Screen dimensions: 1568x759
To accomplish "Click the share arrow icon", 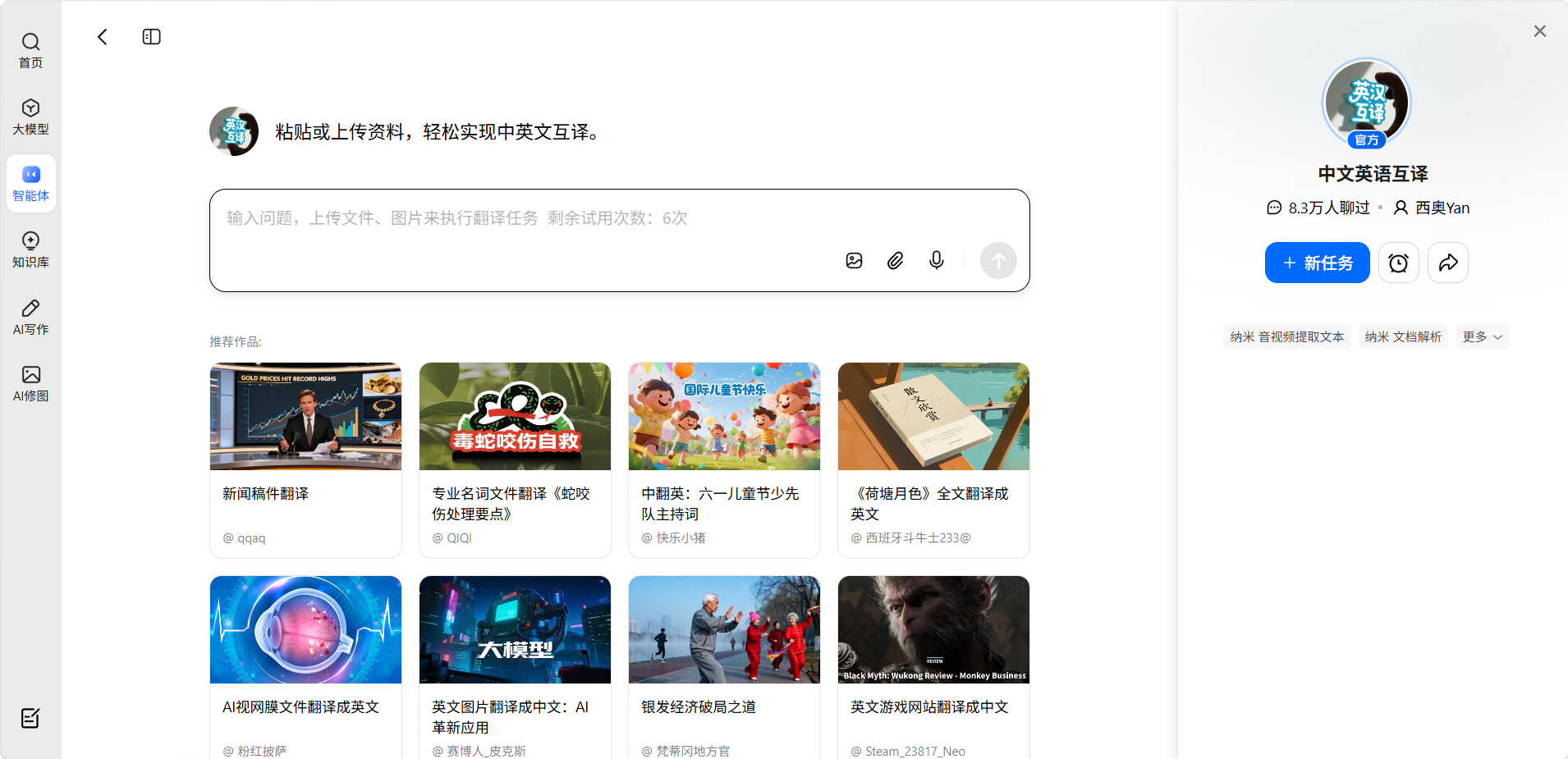I will [1447, 263].
